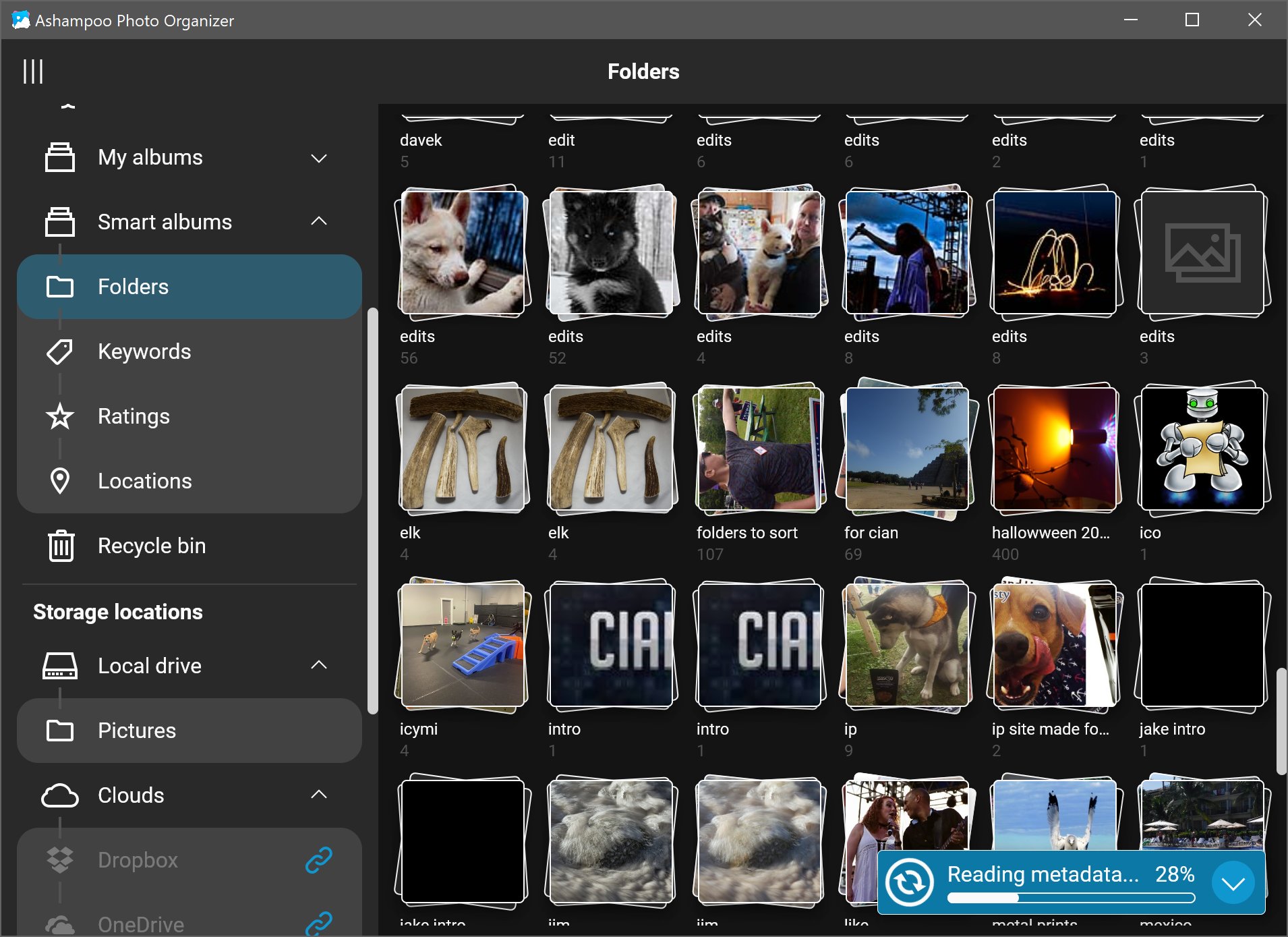The width and height of the screenshot is (1288, 937).
Task: Click the sidebar vertical scrollbar
Action: click(x=372, y=511)
